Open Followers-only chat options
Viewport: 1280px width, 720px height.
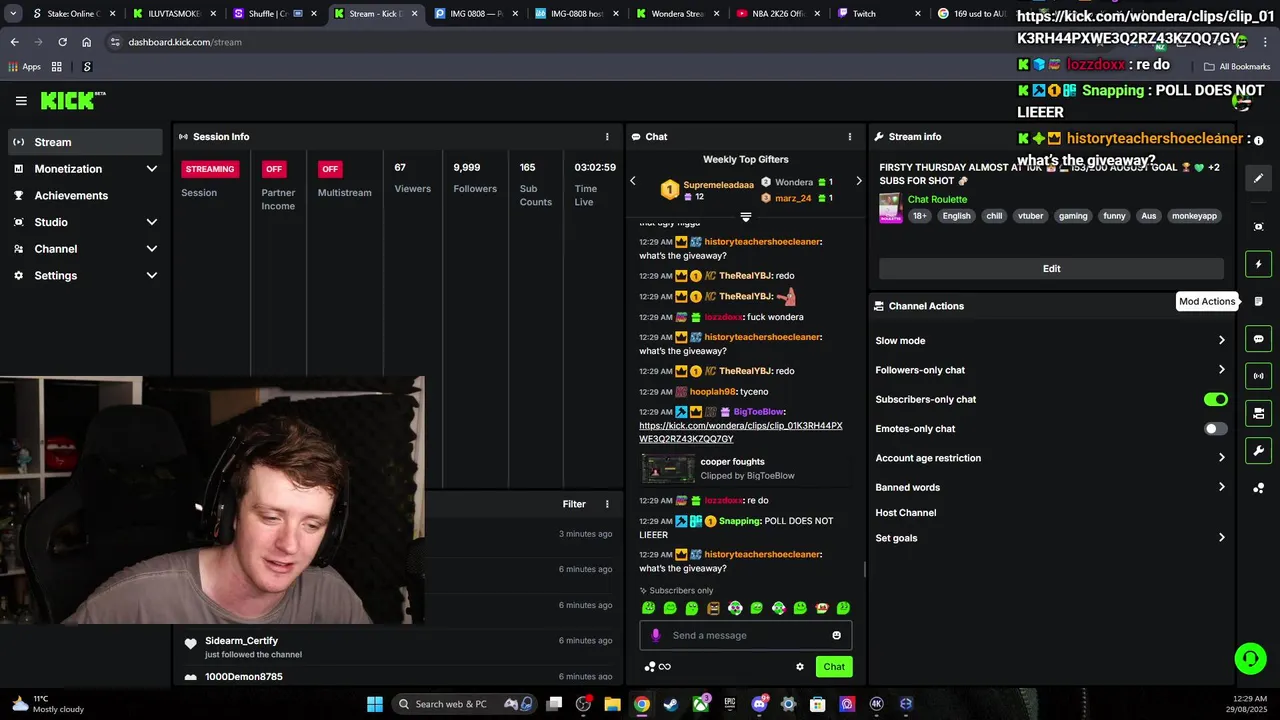[1051, 370]
